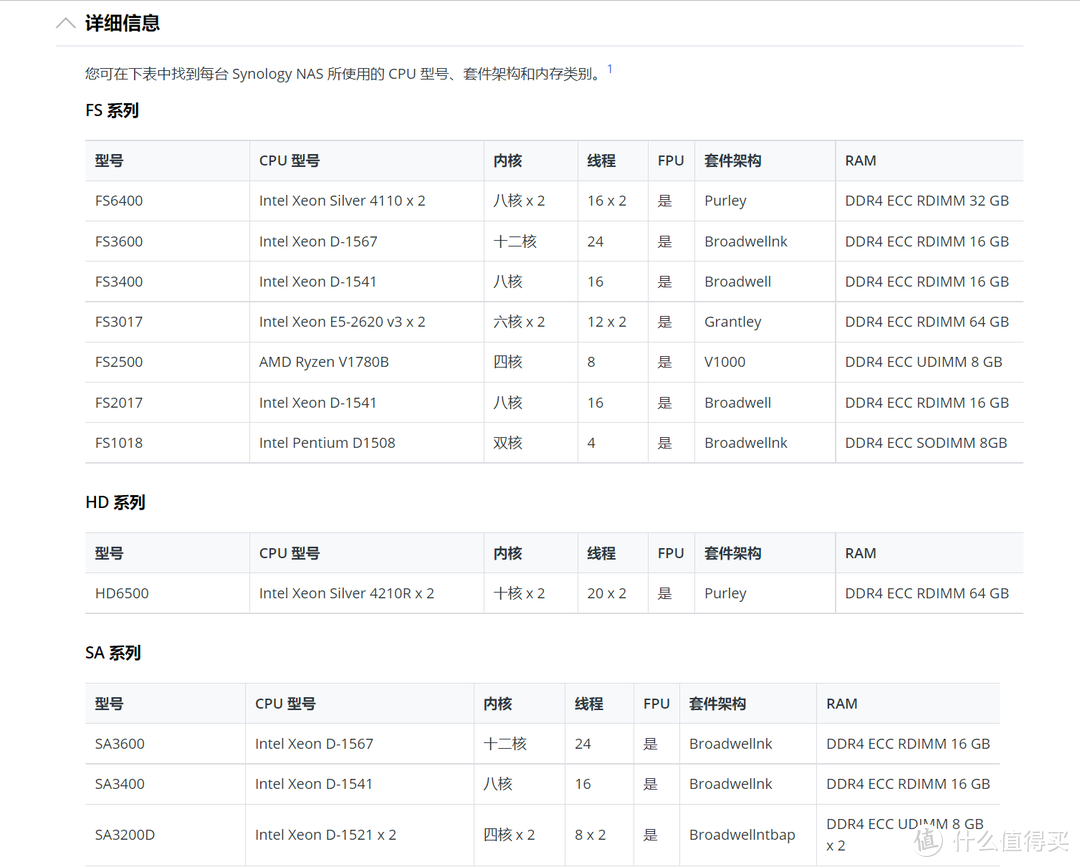Viewport: 1080px width, 867px height.
Task: Select the HD 系列 heading
Action: tap(115, 503)
